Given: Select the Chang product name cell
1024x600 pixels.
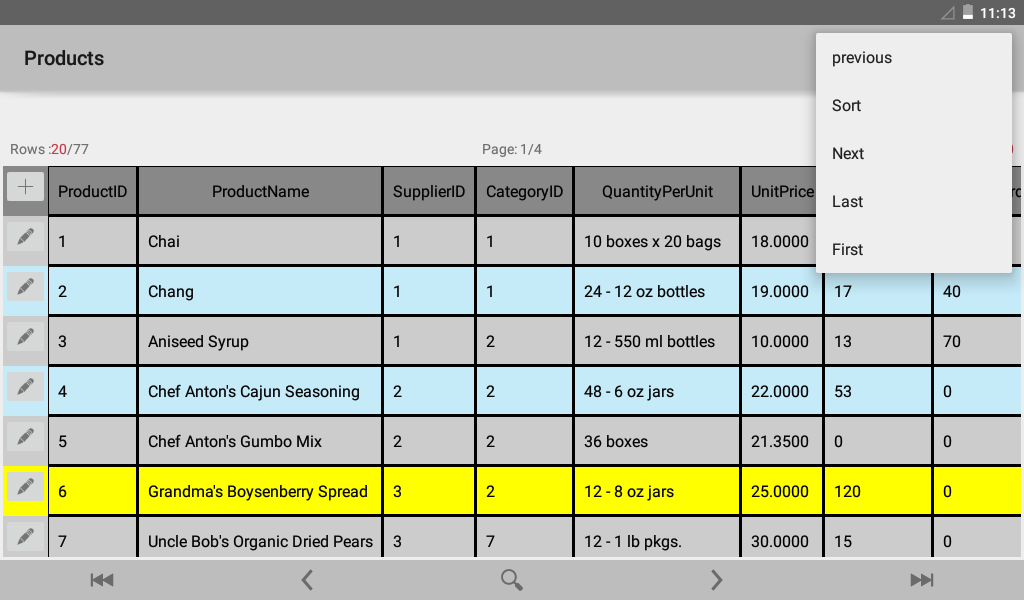Looking at the screenshot, I should (x=260, y=292).
